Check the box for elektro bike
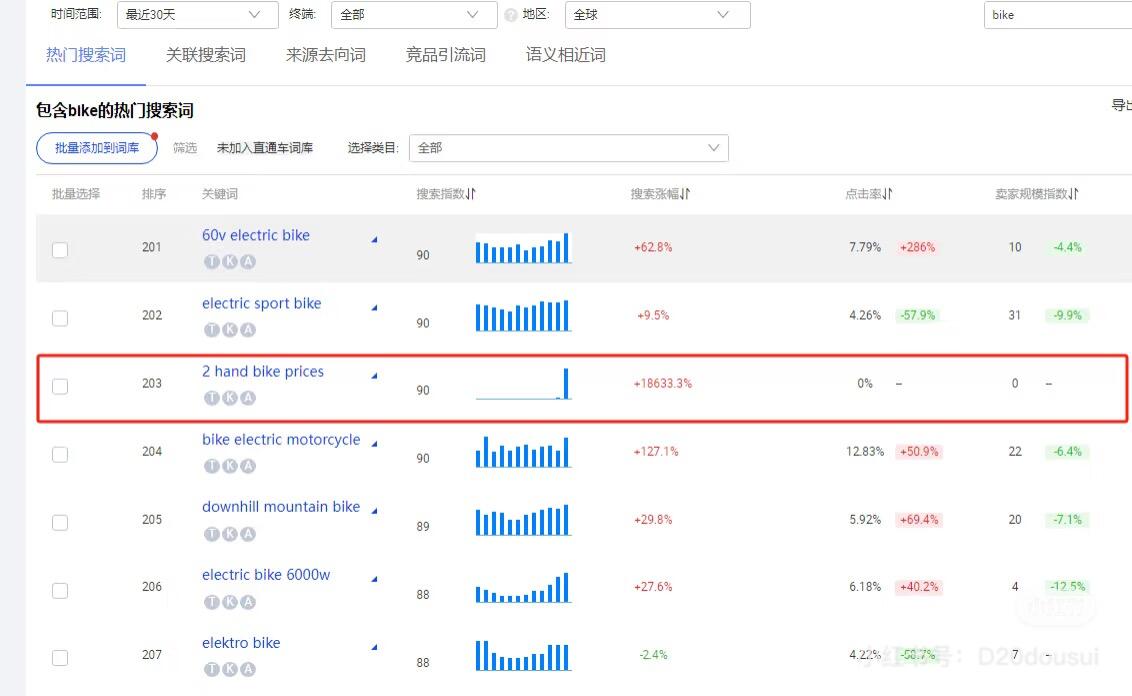The width and height of the screenshot is (1132, 696). point(60,658)
